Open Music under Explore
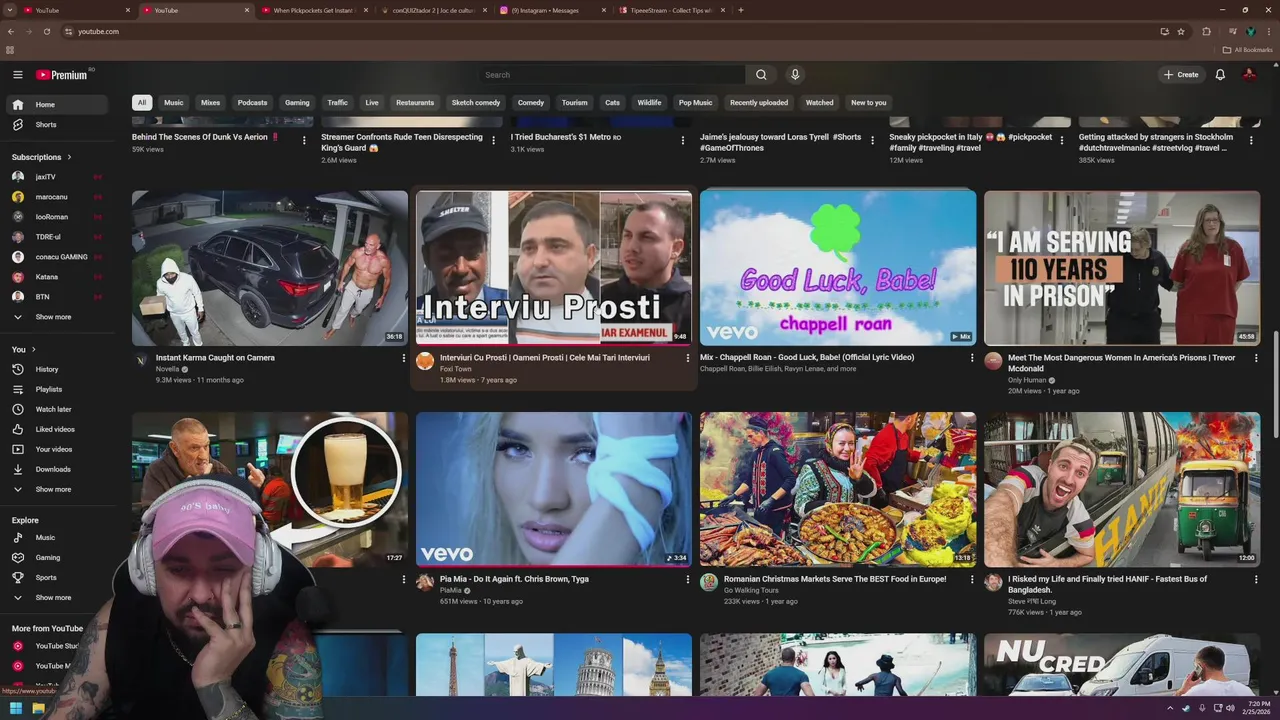This screenshot has width=1280, height=720. click(58, 538)
